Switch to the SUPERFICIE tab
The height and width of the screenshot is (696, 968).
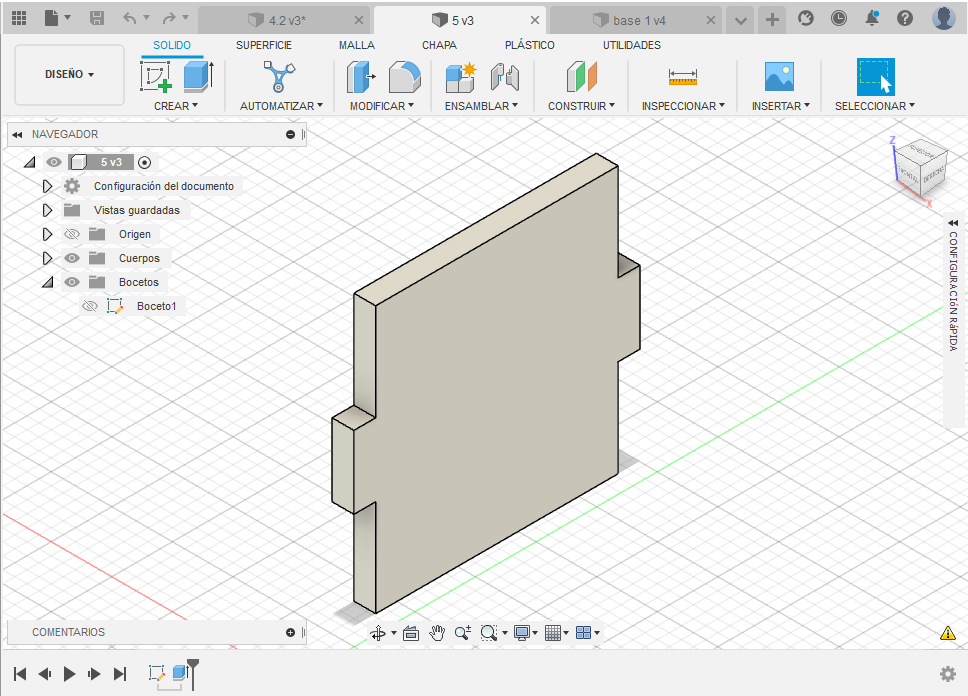[x=264, y=45]
